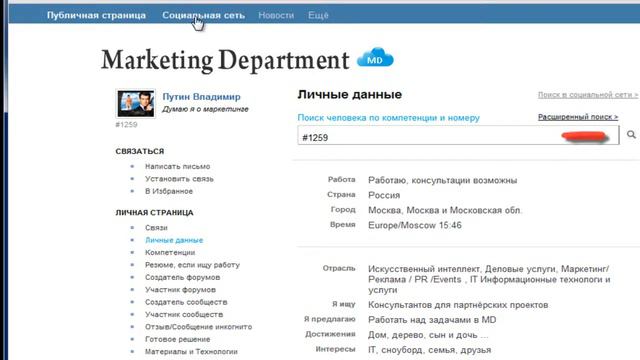Viewport: 640px width, 360px height.
Task: Open the Публичная страница menu
Action: pyautogui.click(x=96, y=15)
